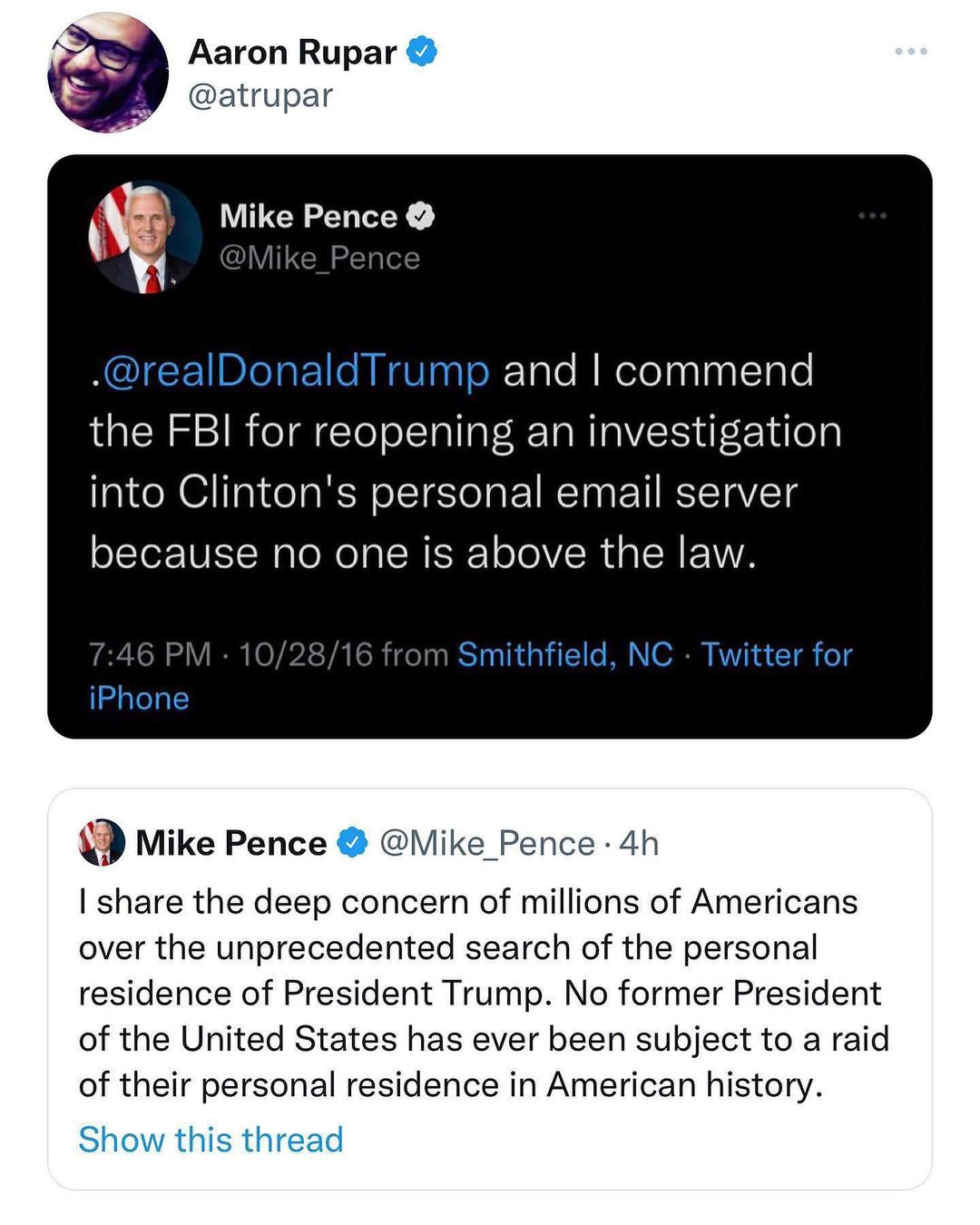Image resolution: width=980 pixels, height=1225 pixels.
Task: Open the @atrupar handle
Action: click(x=260, y=95)
